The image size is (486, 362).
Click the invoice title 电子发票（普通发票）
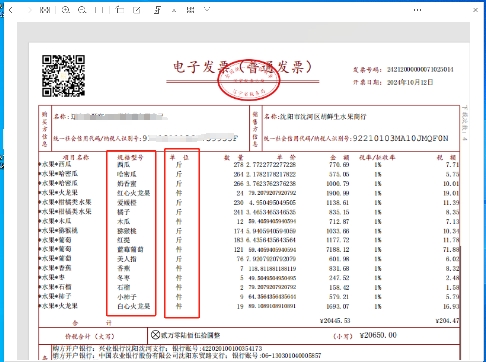point(243,67)
